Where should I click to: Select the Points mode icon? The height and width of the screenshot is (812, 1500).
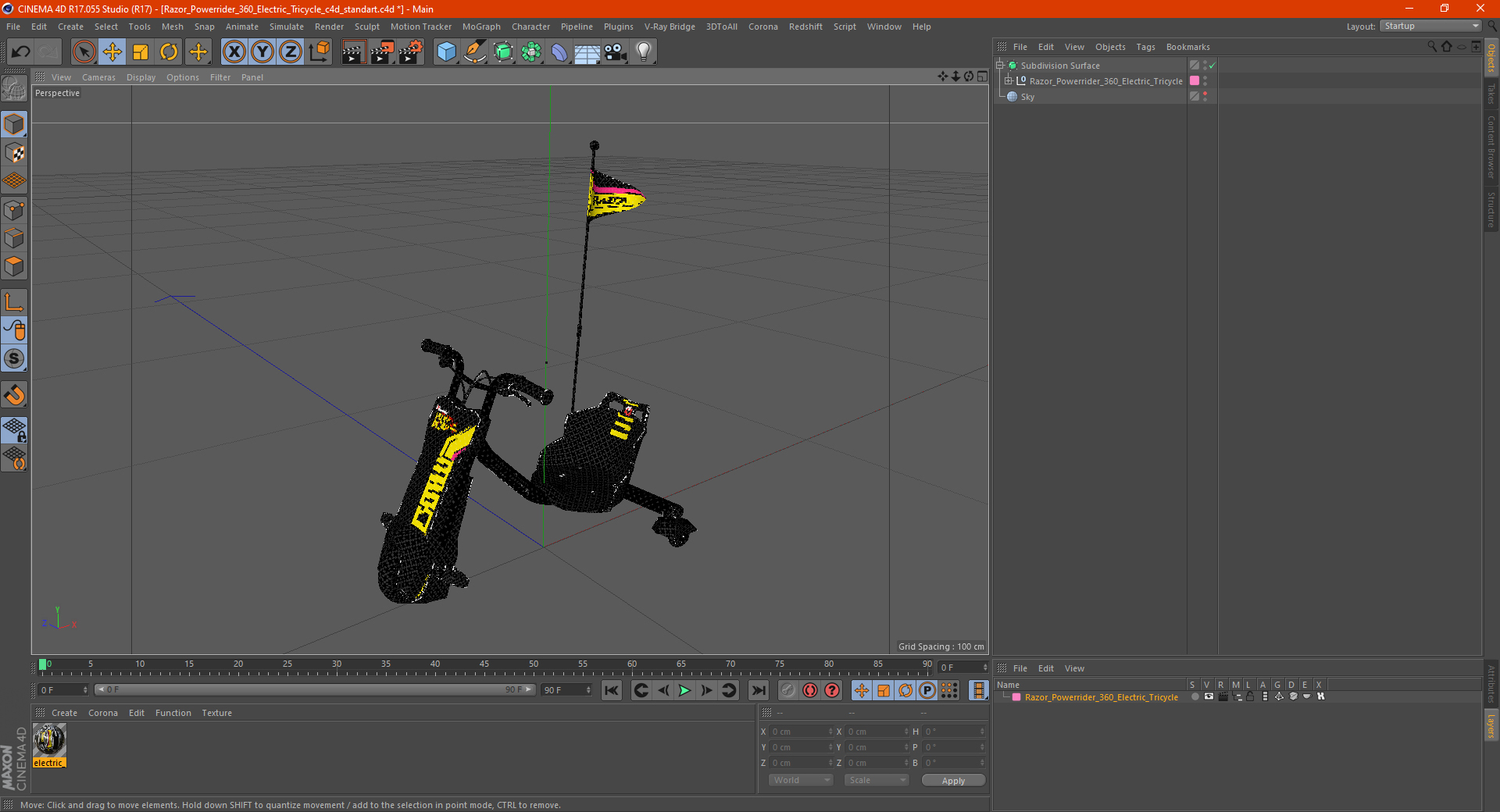pos(14,210)
